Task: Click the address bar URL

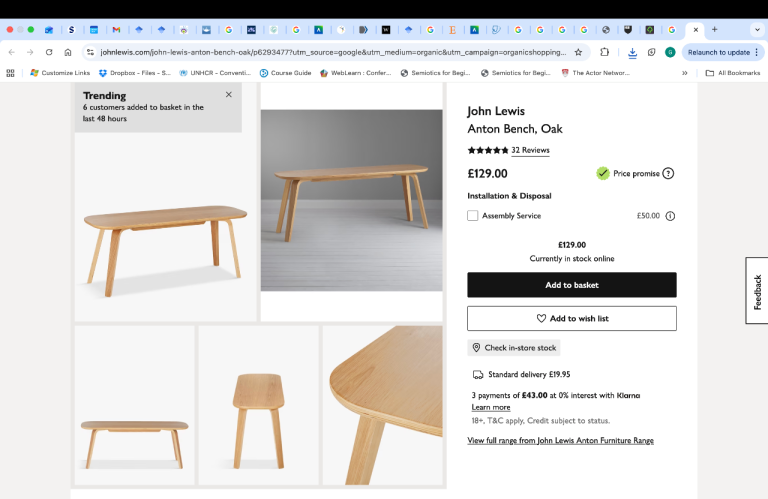Action: click(333, 52)
